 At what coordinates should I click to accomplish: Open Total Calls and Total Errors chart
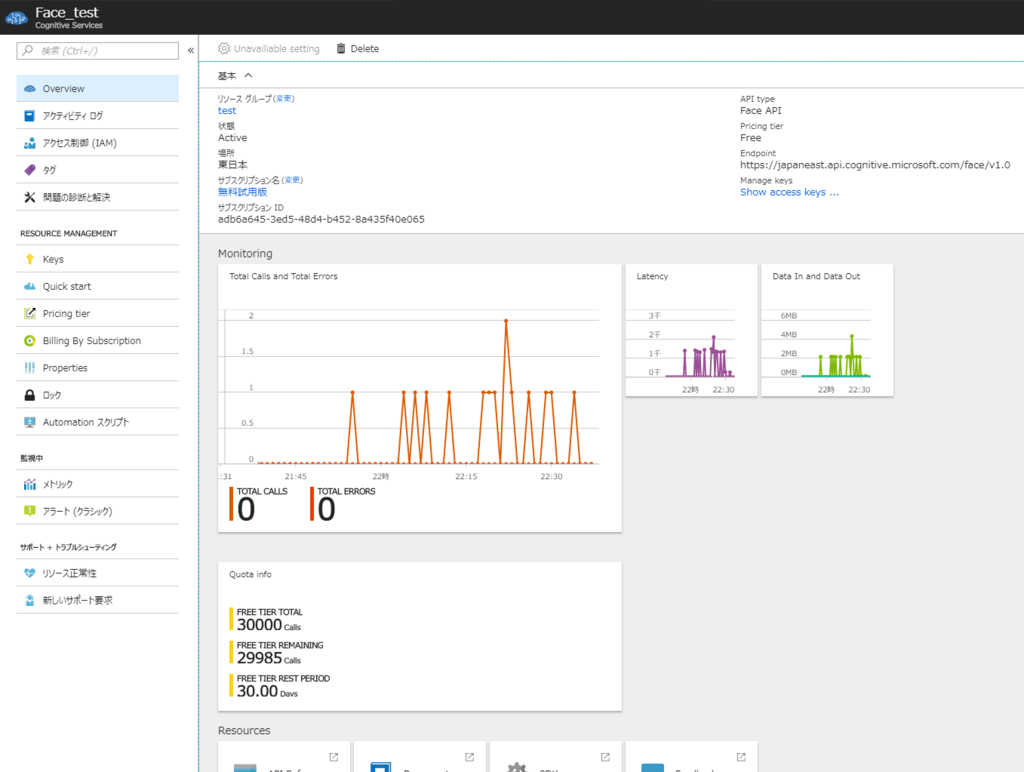click(419, 398)
